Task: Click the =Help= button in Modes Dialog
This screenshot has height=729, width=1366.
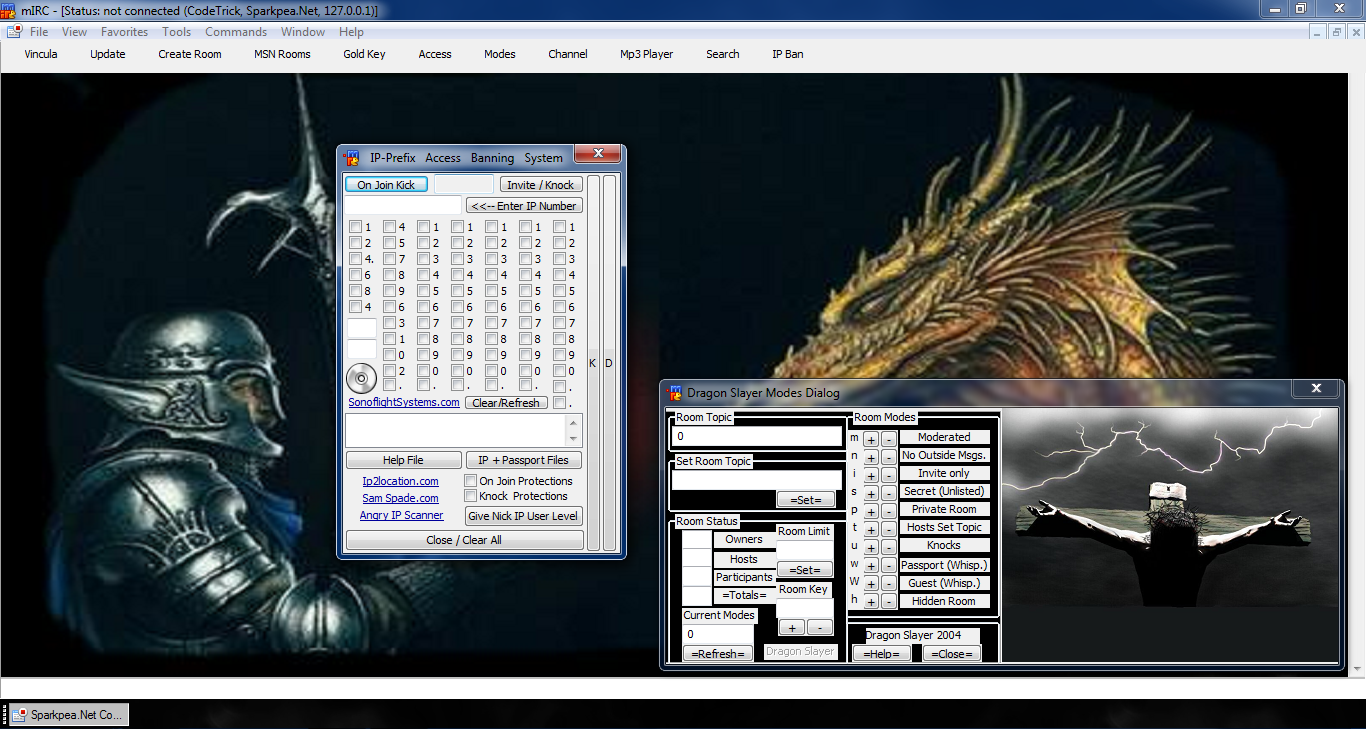Action: click(x=881, y=654)
